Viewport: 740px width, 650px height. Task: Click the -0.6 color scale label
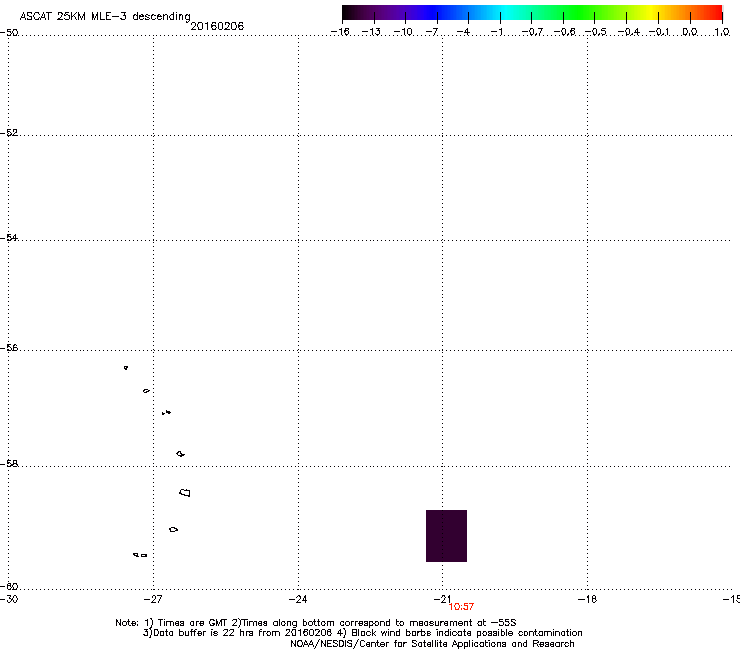point(564,32)
